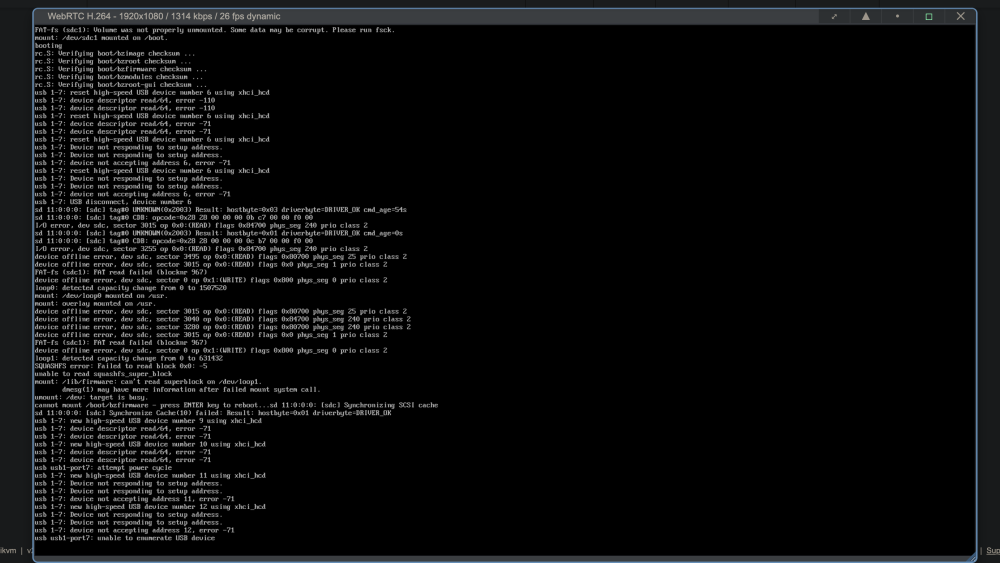Close the WebRTC stream window
The height and width of the screenshot is (563, 1000).
tap(960, 17)
